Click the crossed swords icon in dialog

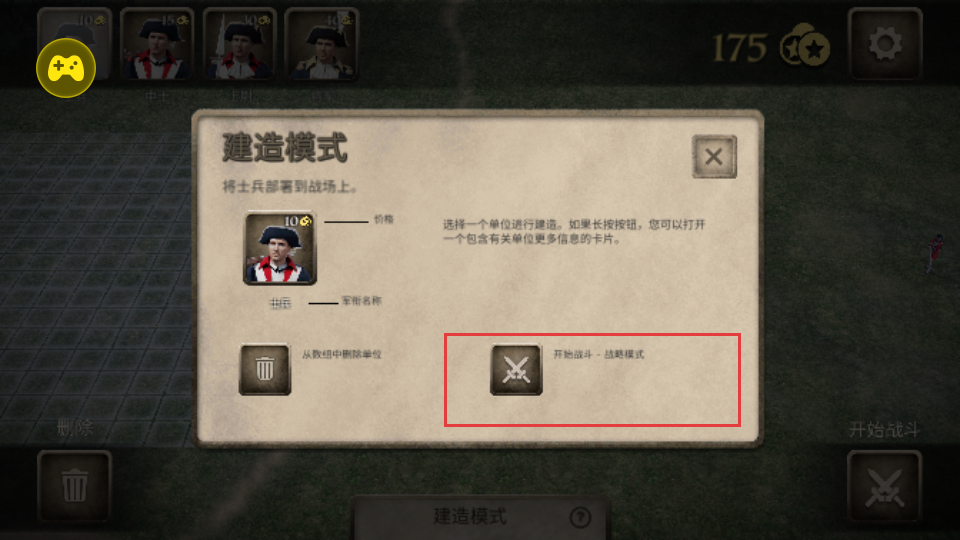pyautogui.click(x=516, y=369)
